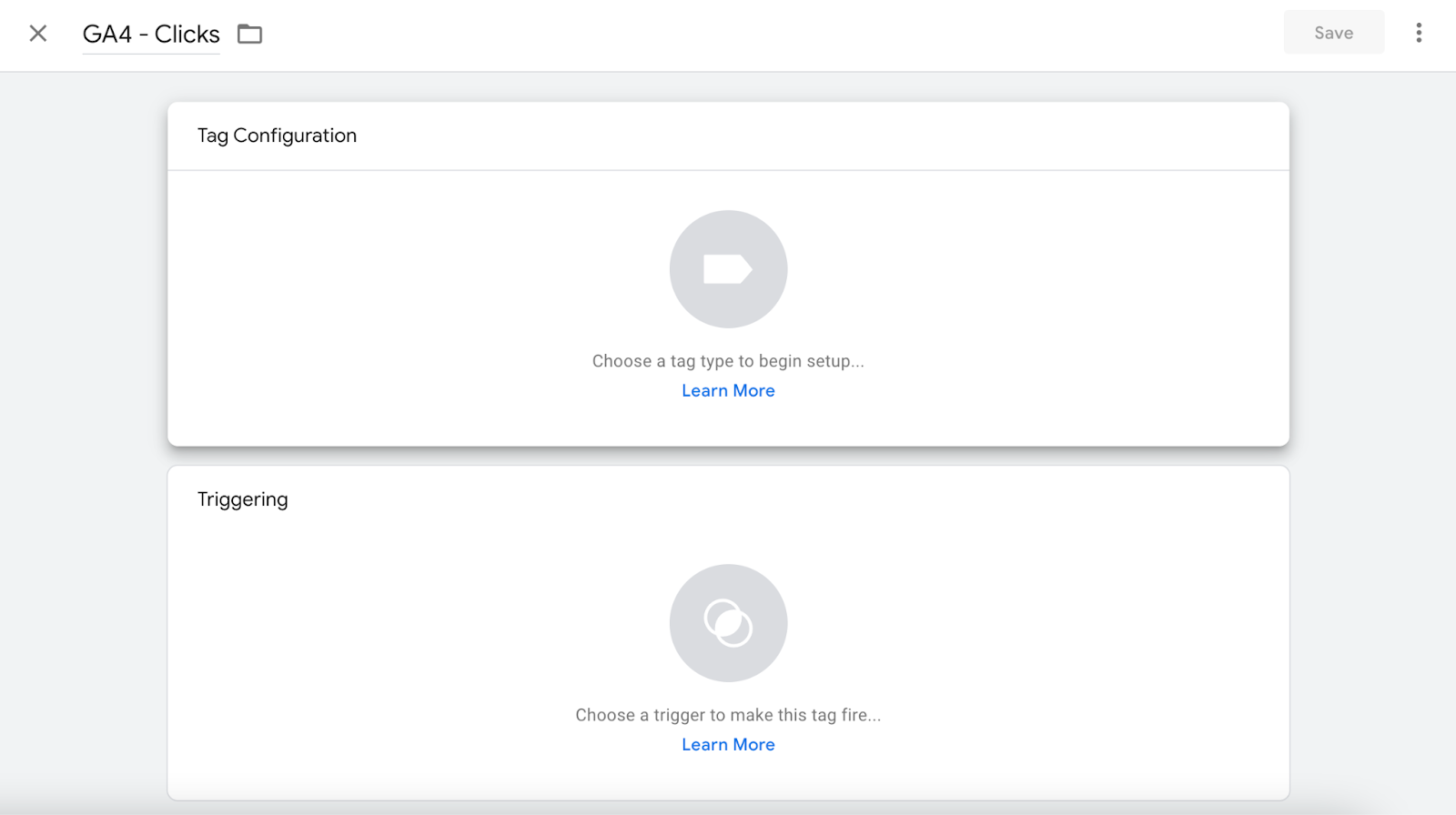1456x815 pixels.
Task: Click the Save button
Action: tap(1333, 33)
